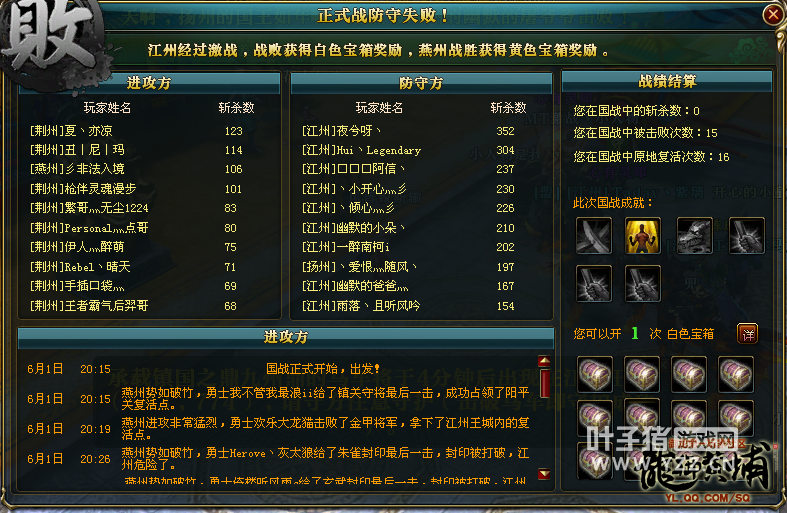Open first treasure chest in top row
Screen dimensions: 787x513
(x=595, y=374)
